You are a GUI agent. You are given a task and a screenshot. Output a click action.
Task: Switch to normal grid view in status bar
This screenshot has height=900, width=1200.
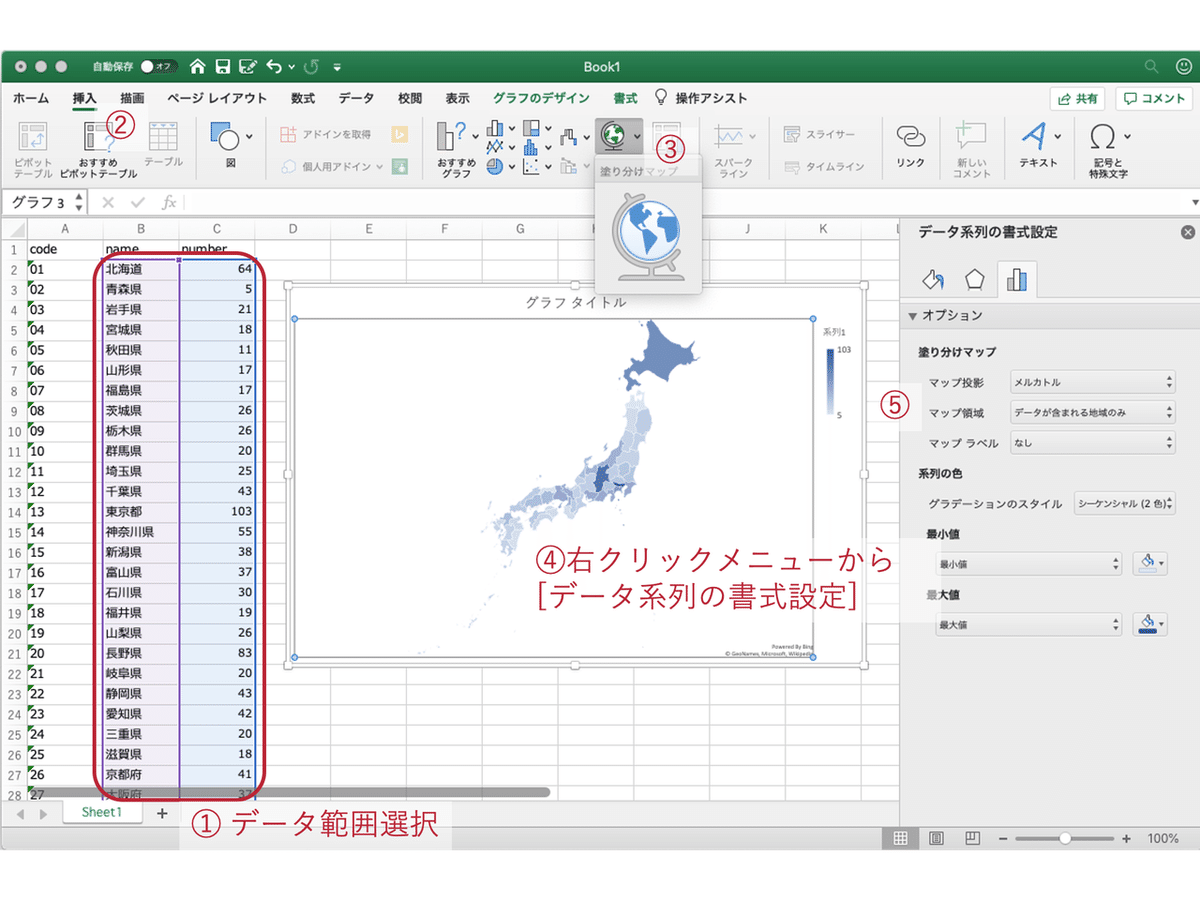[x=900, y=838]
